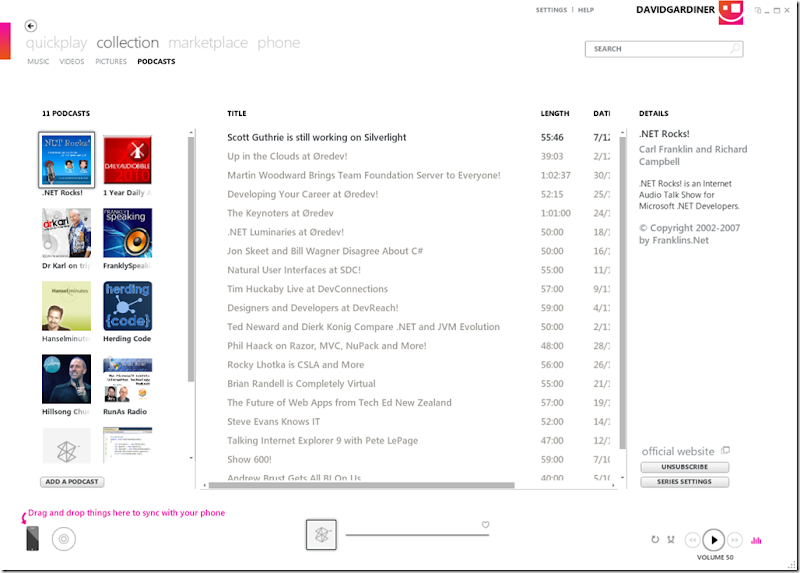Click the UNSUBSCRIBE button
This screenshot has width=800, height=573.
684,467
